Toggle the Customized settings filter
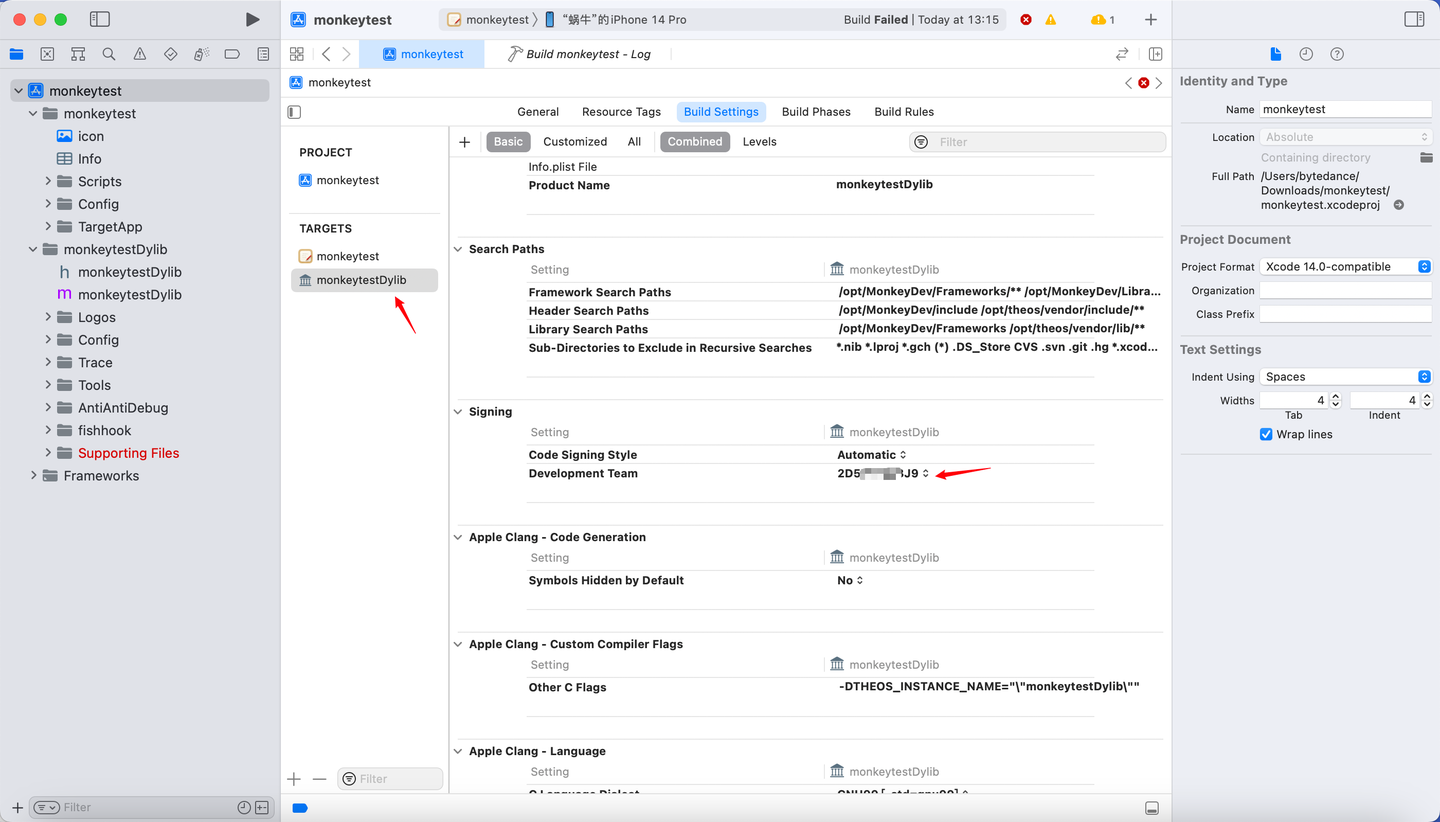The image size is (1440, 822). (575, 141)
